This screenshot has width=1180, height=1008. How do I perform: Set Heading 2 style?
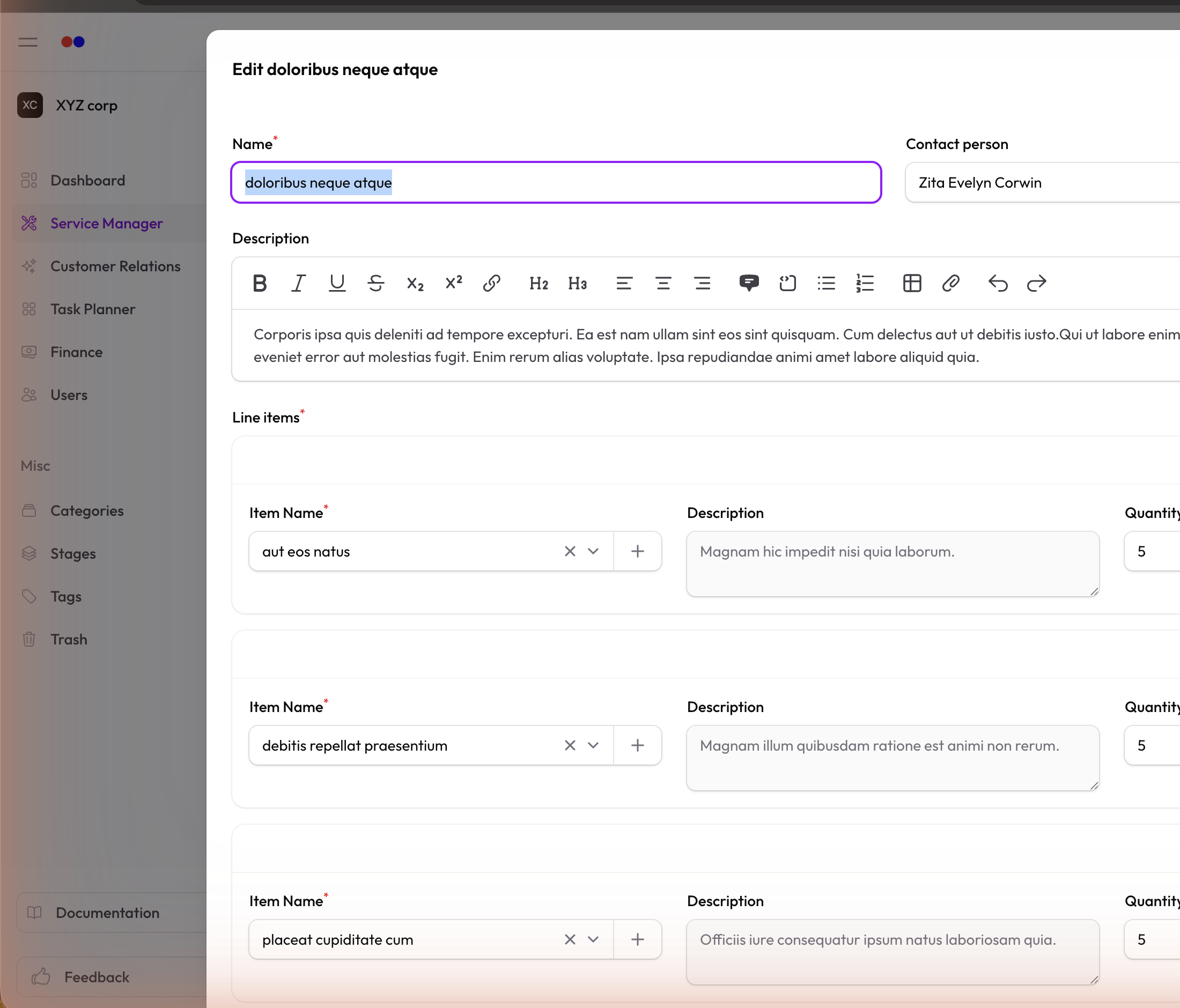pyautogui.click(x=539, y=283)
